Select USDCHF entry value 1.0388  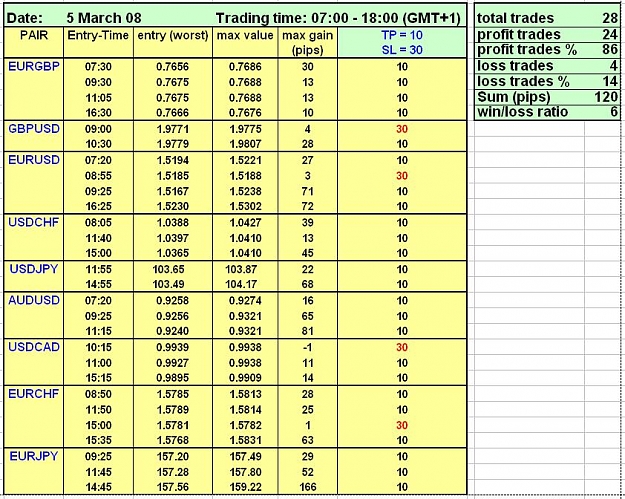(173, 223)
